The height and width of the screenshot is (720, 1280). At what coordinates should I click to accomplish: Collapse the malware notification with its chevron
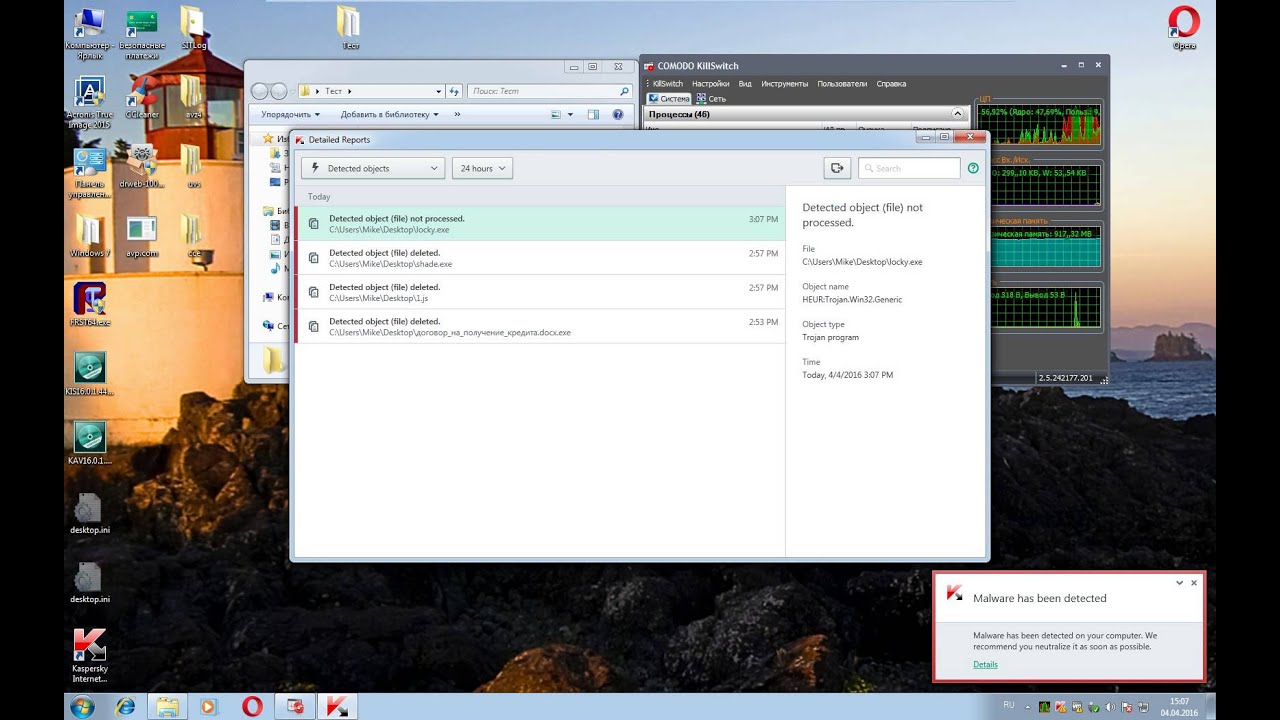pyautogui.click(x=1179, y=583)
